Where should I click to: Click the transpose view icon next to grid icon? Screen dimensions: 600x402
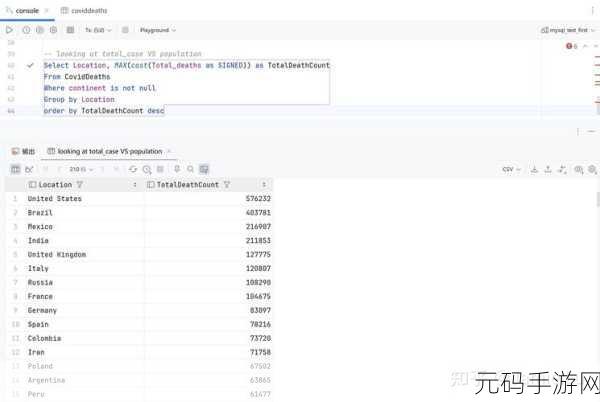[x=29, y=169]
